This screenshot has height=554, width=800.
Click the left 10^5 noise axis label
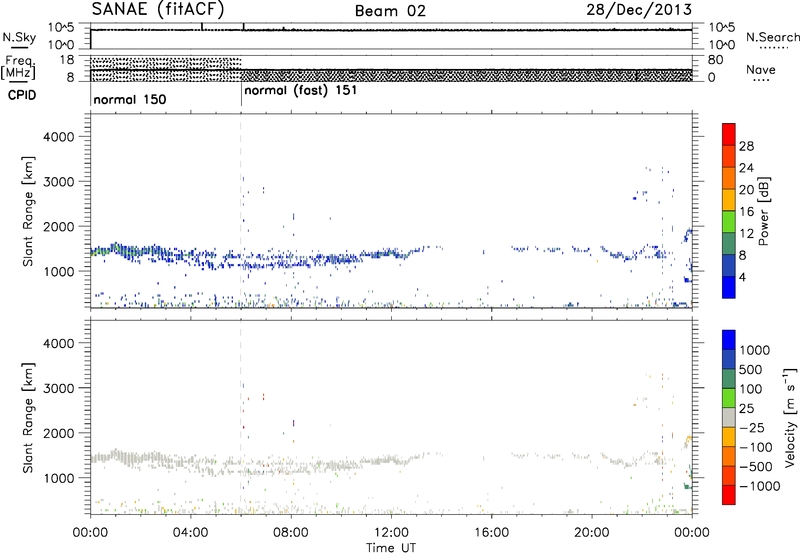click(61, 28)
